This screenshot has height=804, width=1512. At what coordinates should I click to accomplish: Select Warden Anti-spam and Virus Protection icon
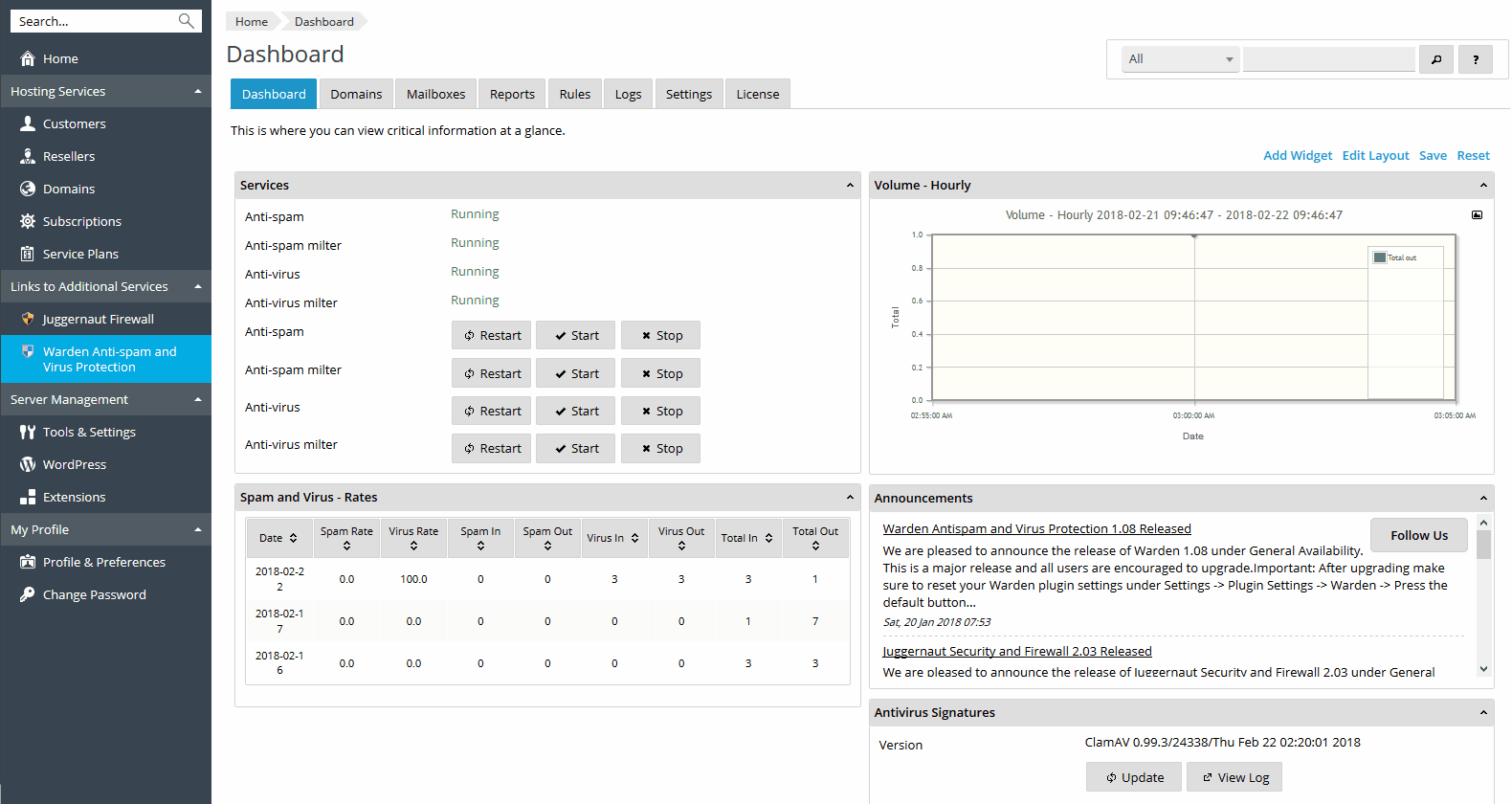point(28,351)
